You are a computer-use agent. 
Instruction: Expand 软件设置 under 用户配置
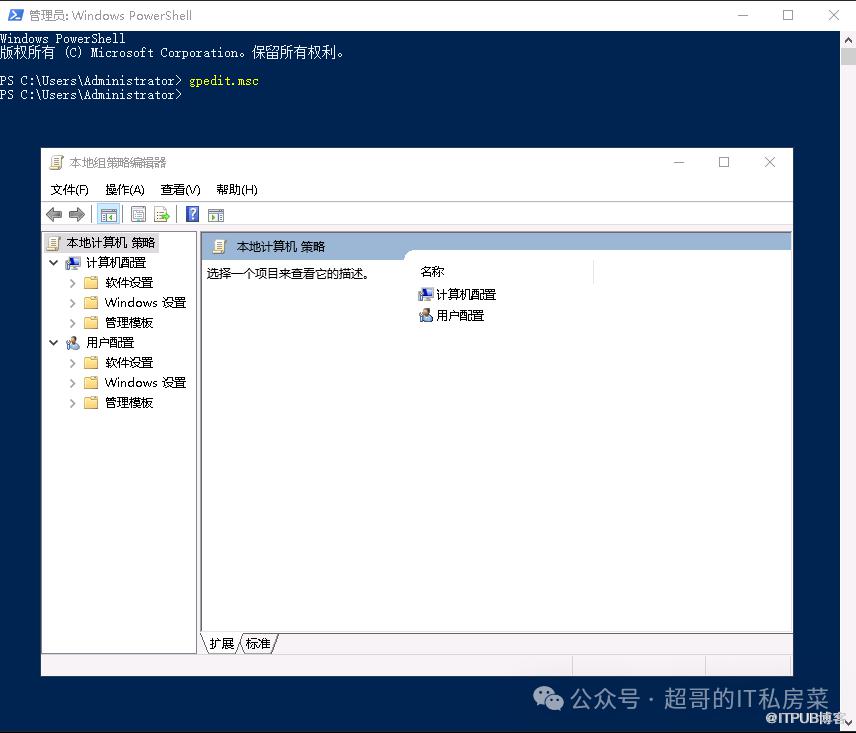pyautogui.click(x=72, y=363)
